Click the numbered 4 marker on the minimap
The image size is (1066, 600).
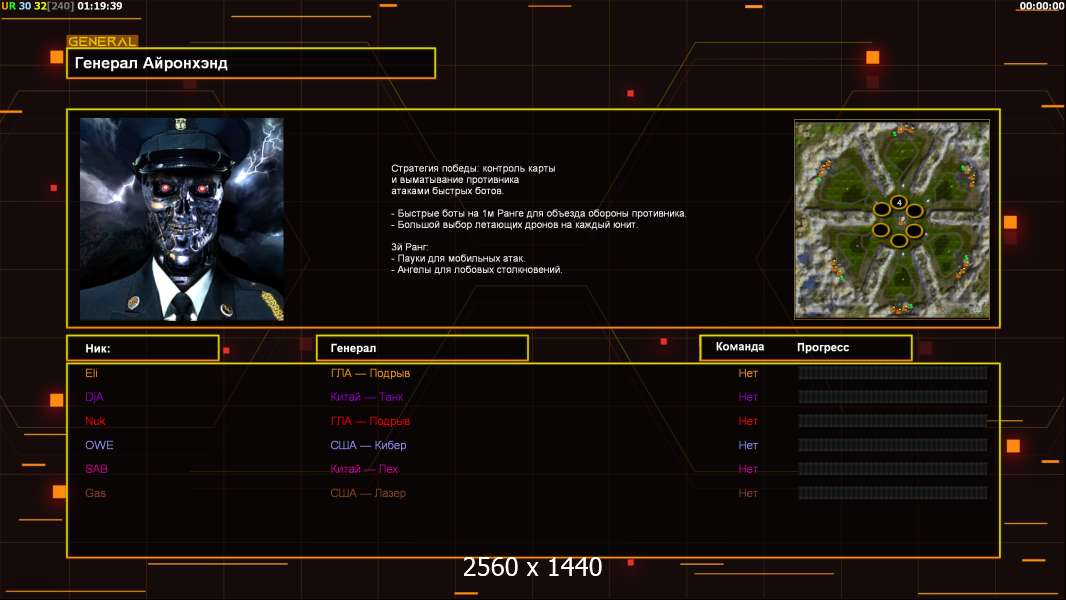pyautogui.click(x=899, y=203)
